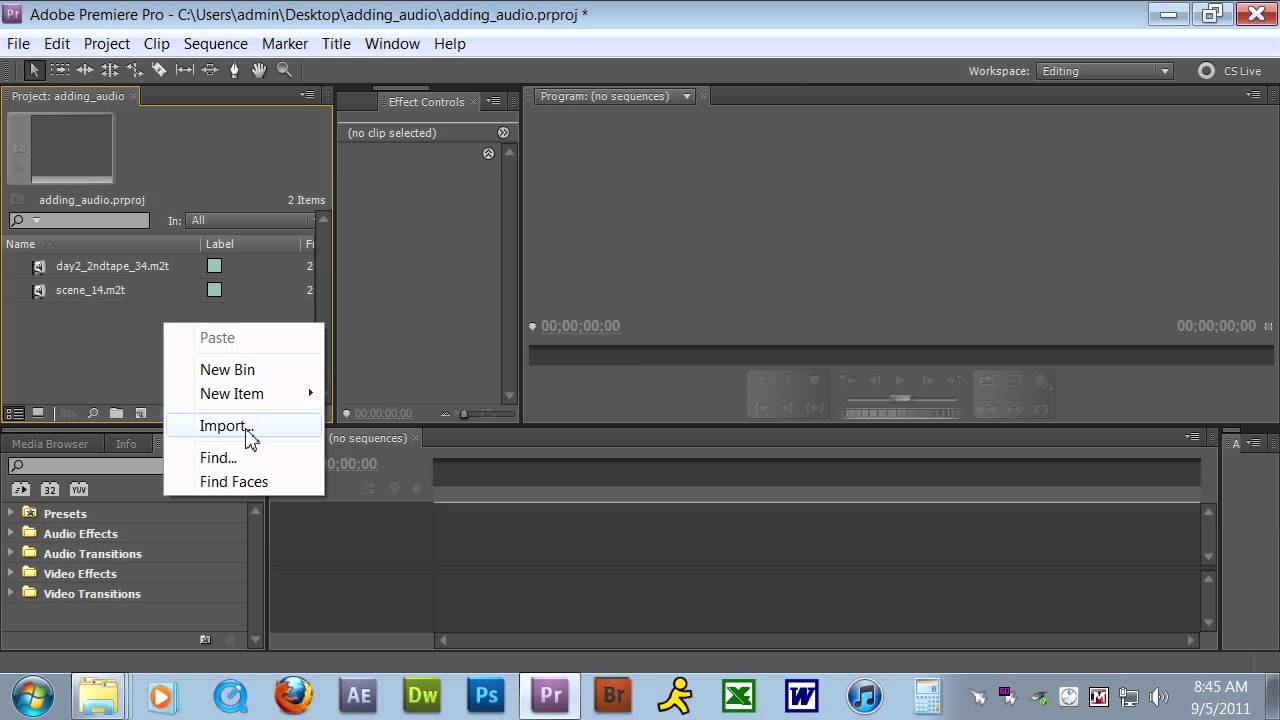Click the Project panel search field
1280x720 pixels.
[x=79, y=220]
